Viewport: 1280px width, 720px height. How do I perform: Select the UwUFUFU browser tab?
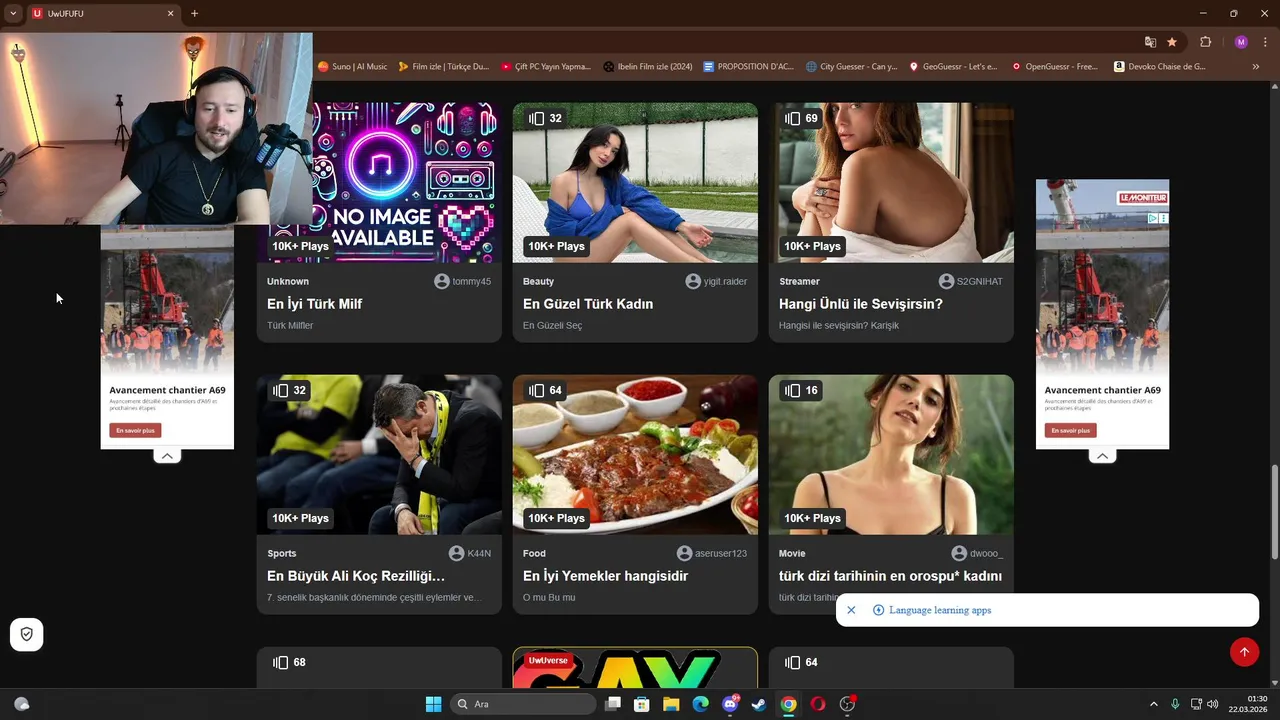pos(104,13)
